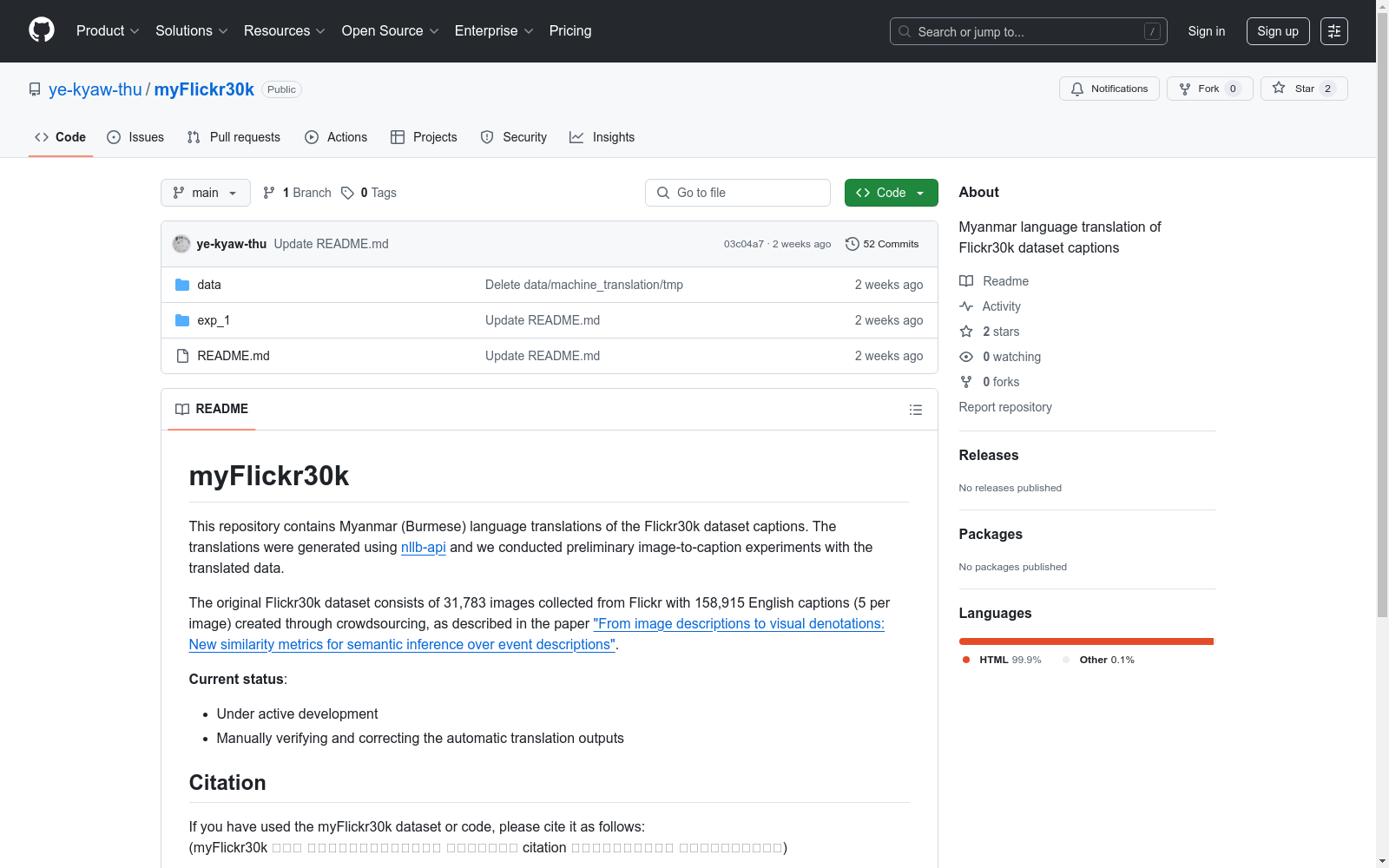
Task: Click the Sign up button
Action: click(1278, 31)
